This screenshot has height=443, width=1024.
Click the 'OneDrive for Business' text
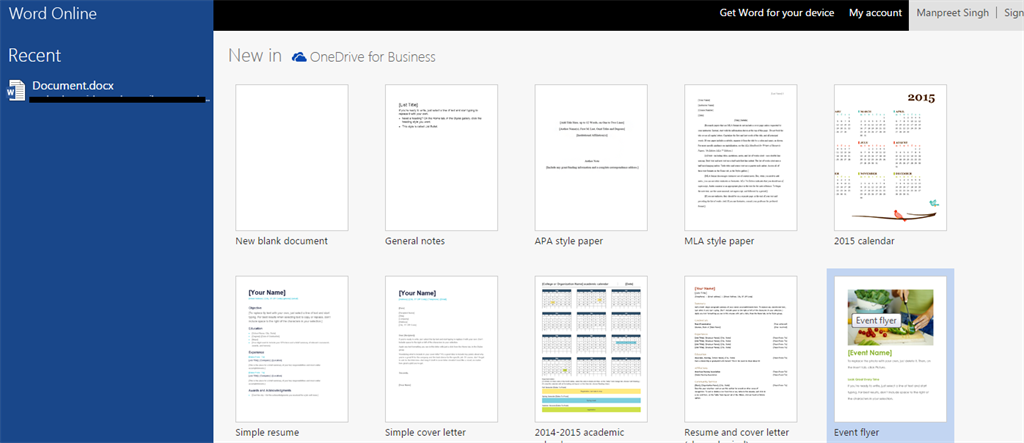(372, 57)
